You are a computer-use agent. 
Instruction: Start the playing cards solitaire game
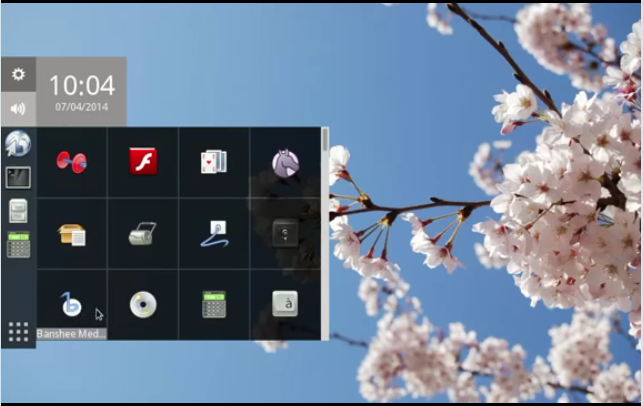pyautogui.click(x=214, y=162)
